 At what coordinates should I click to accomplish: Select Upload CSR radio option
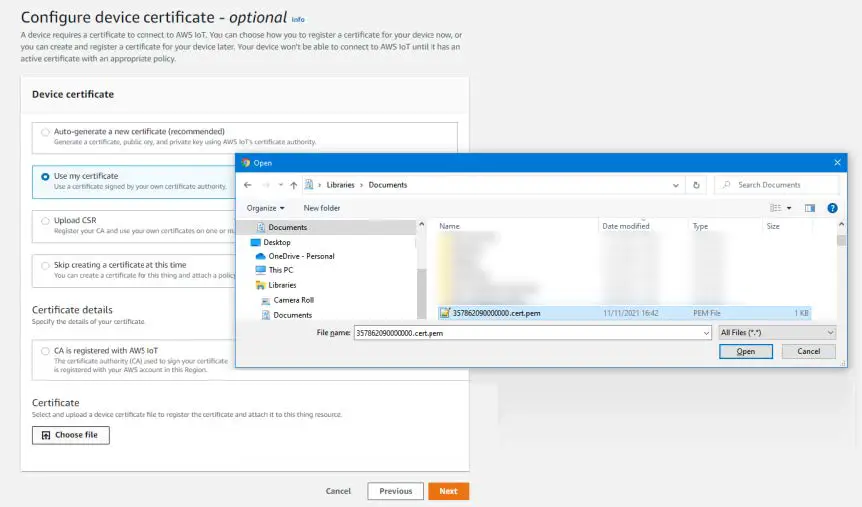(45, 221)
